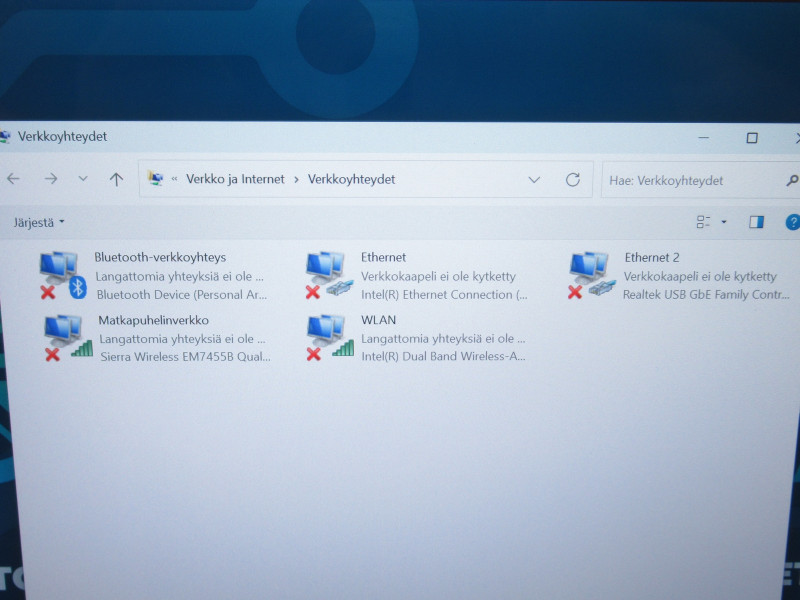Go back with the left arrow
800x600 pixels.
point(13,179)
